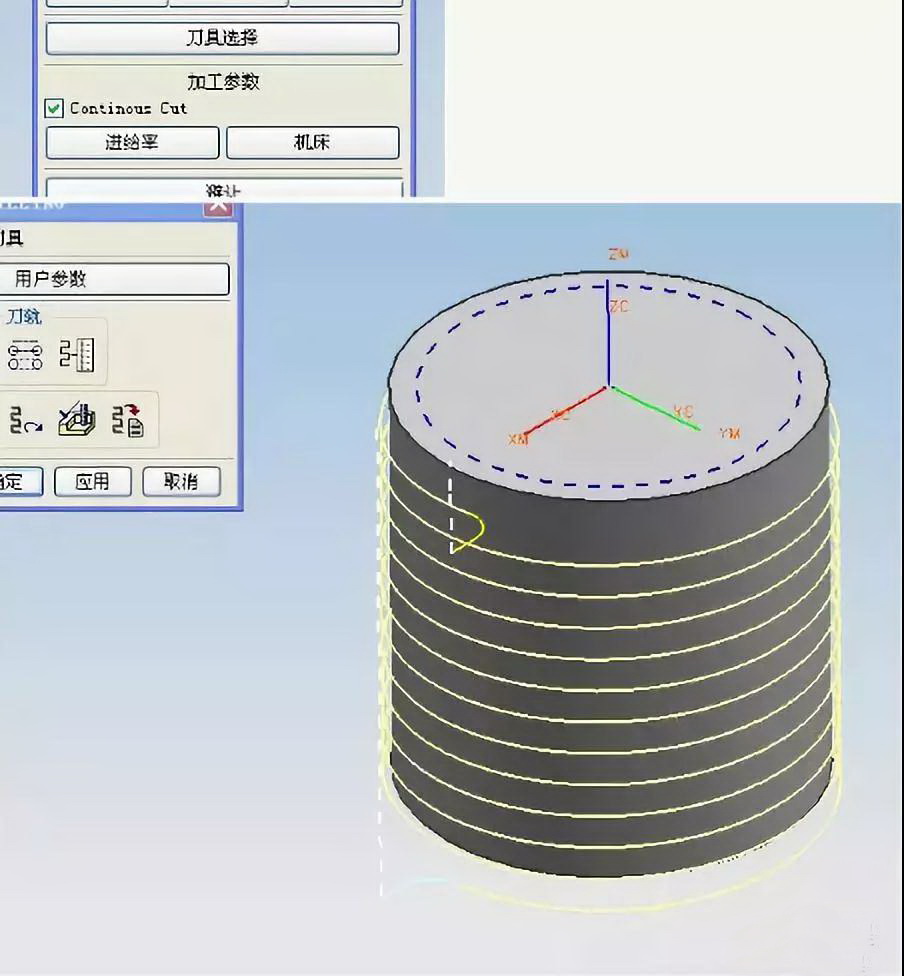Click the ruler-style icon in the 刀轨 group
Screen dimensions: 904x976
click(77, 355)
